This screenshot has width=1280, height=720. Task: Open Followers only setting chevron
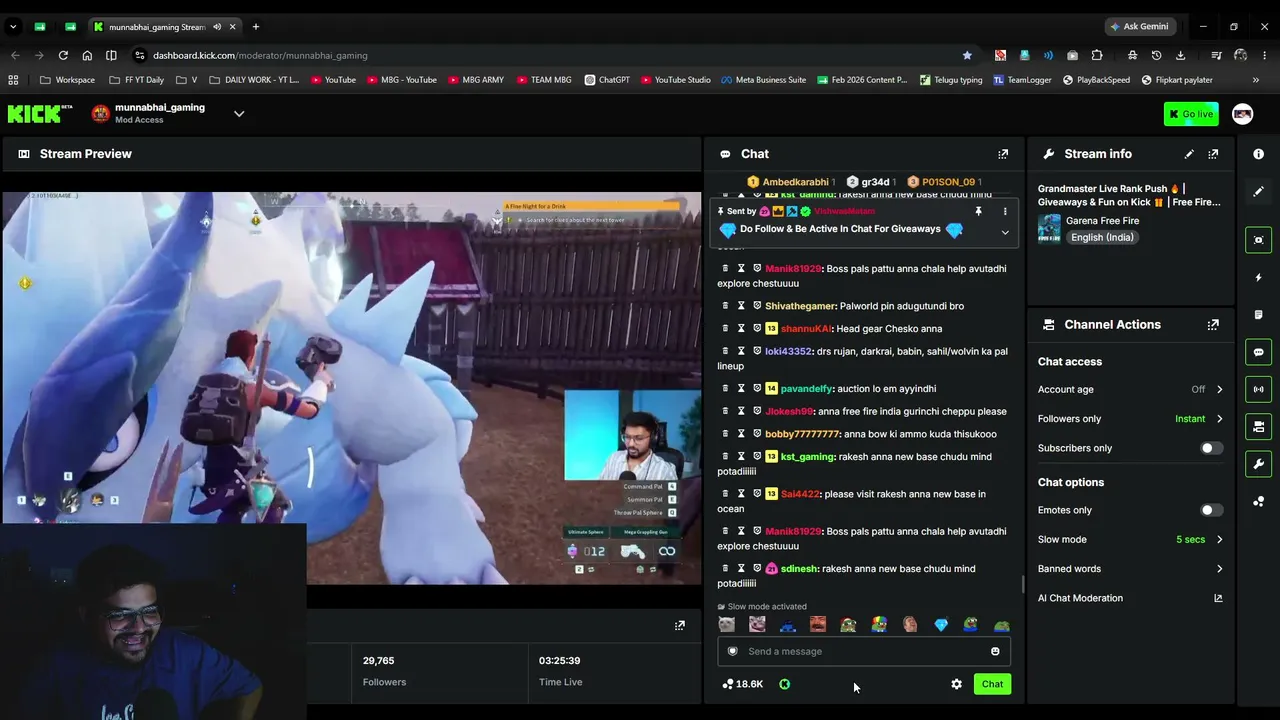click(1219, 419)
